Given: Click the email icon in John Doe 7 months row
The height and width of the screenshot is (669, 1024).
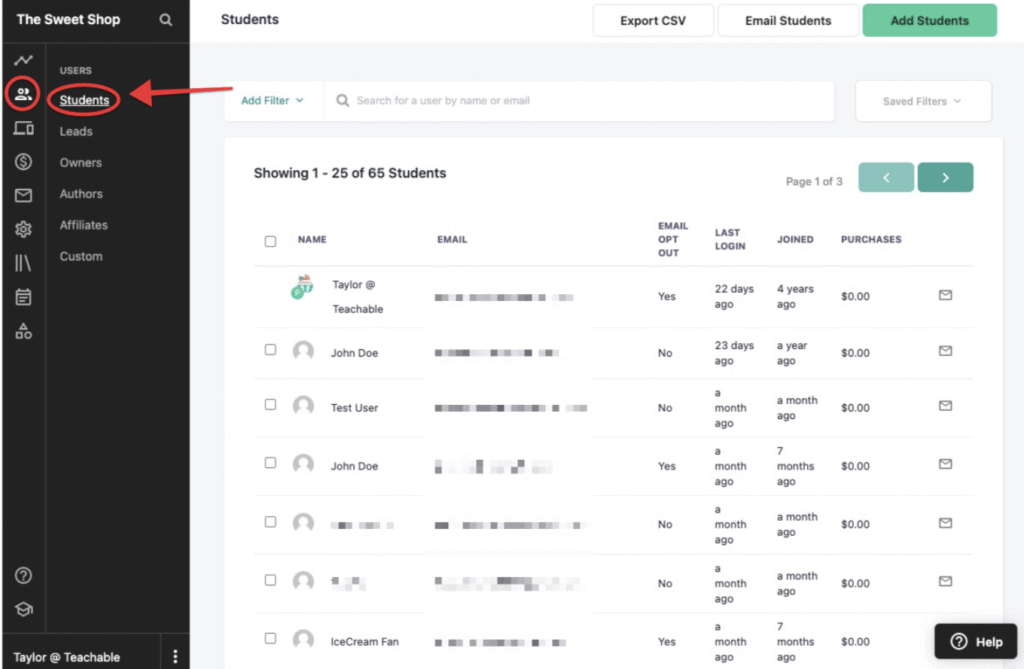Looking at the screenshot, I should click(945, 464).
